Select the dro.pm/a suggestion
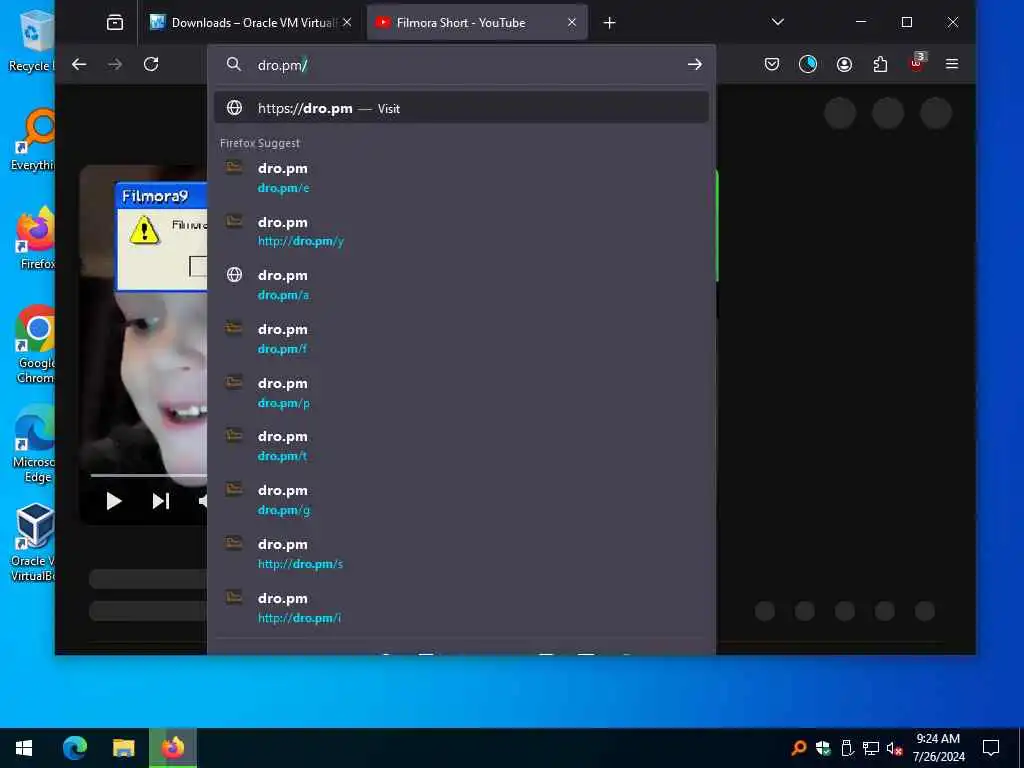This screenshot has height=768, width=1024. coord(462,285)
